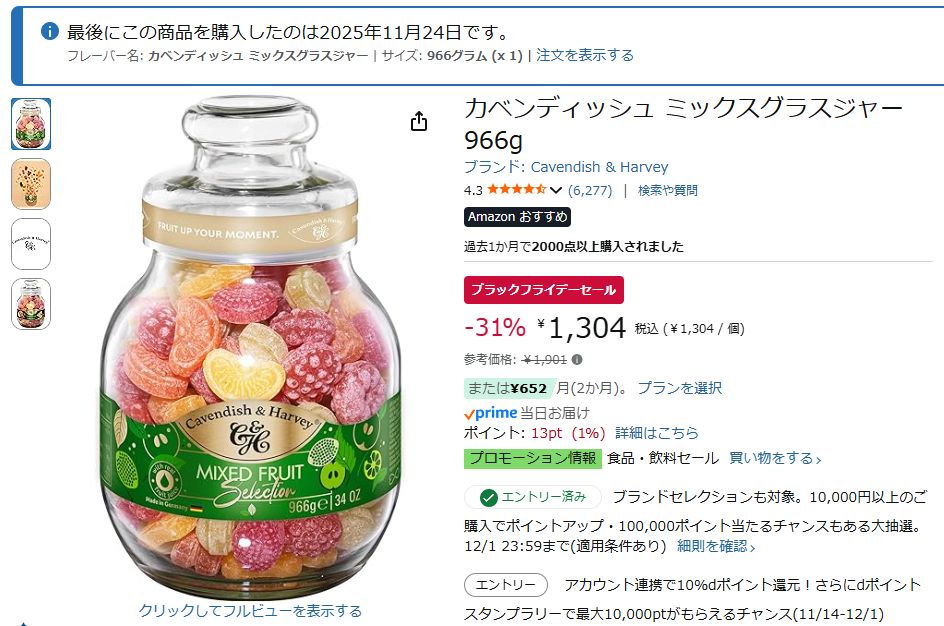Image resolution: width=944 pixels, height=626 pixels.
Task: Click the info icon next to 参考価格
Action: tap(577, 360)
